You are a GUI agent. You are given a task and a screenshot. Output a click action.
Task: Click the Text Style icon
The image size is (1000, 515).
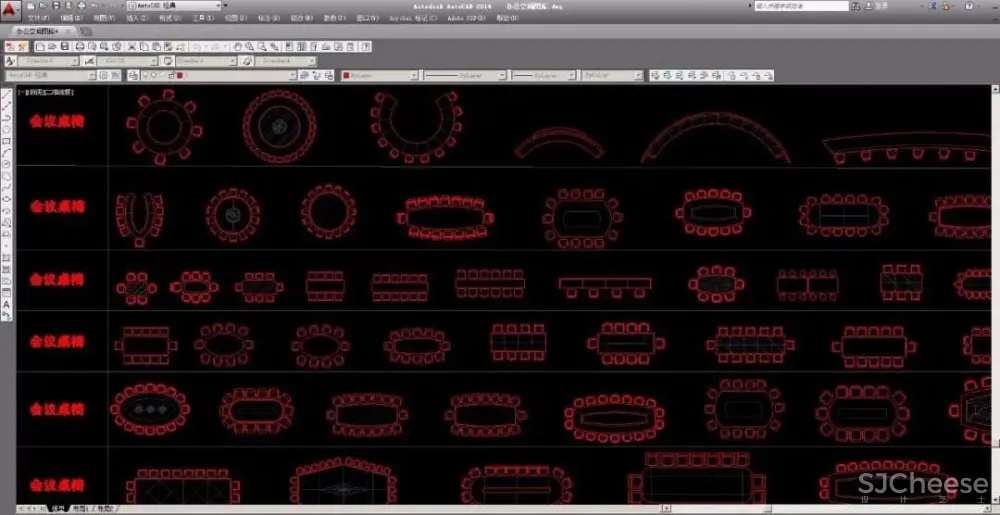tap(11, 61)
